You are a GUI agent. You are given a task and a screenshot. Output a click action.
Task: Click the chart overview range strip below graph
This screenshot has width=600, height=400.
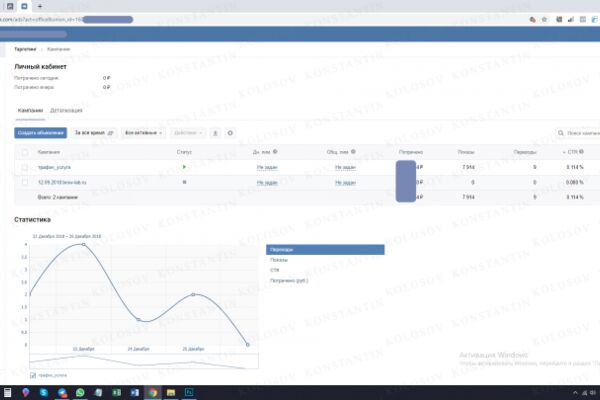click(x=143, y=361)
